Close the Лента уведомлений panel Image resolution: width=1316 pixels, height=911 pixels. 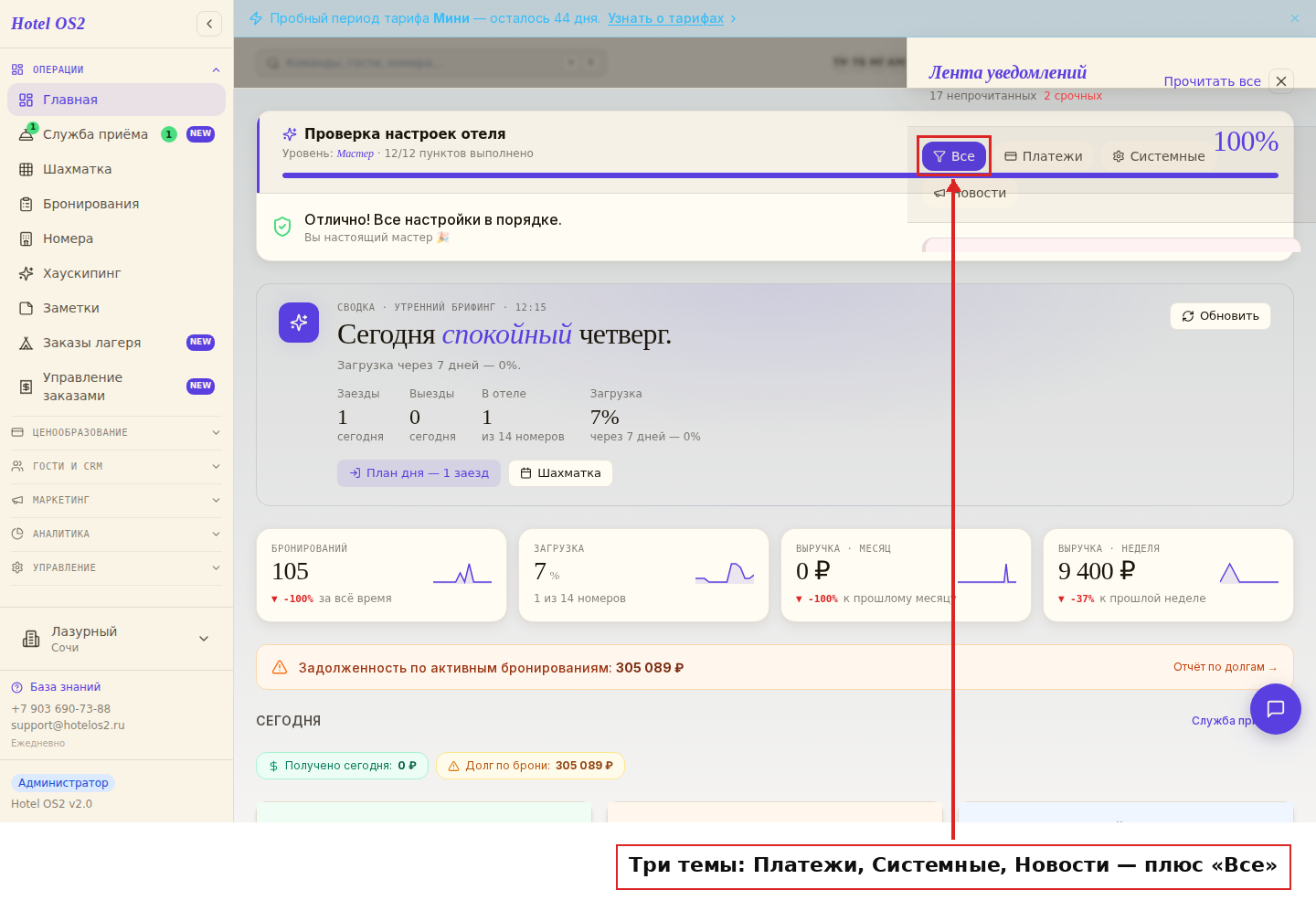(1281, 81)
